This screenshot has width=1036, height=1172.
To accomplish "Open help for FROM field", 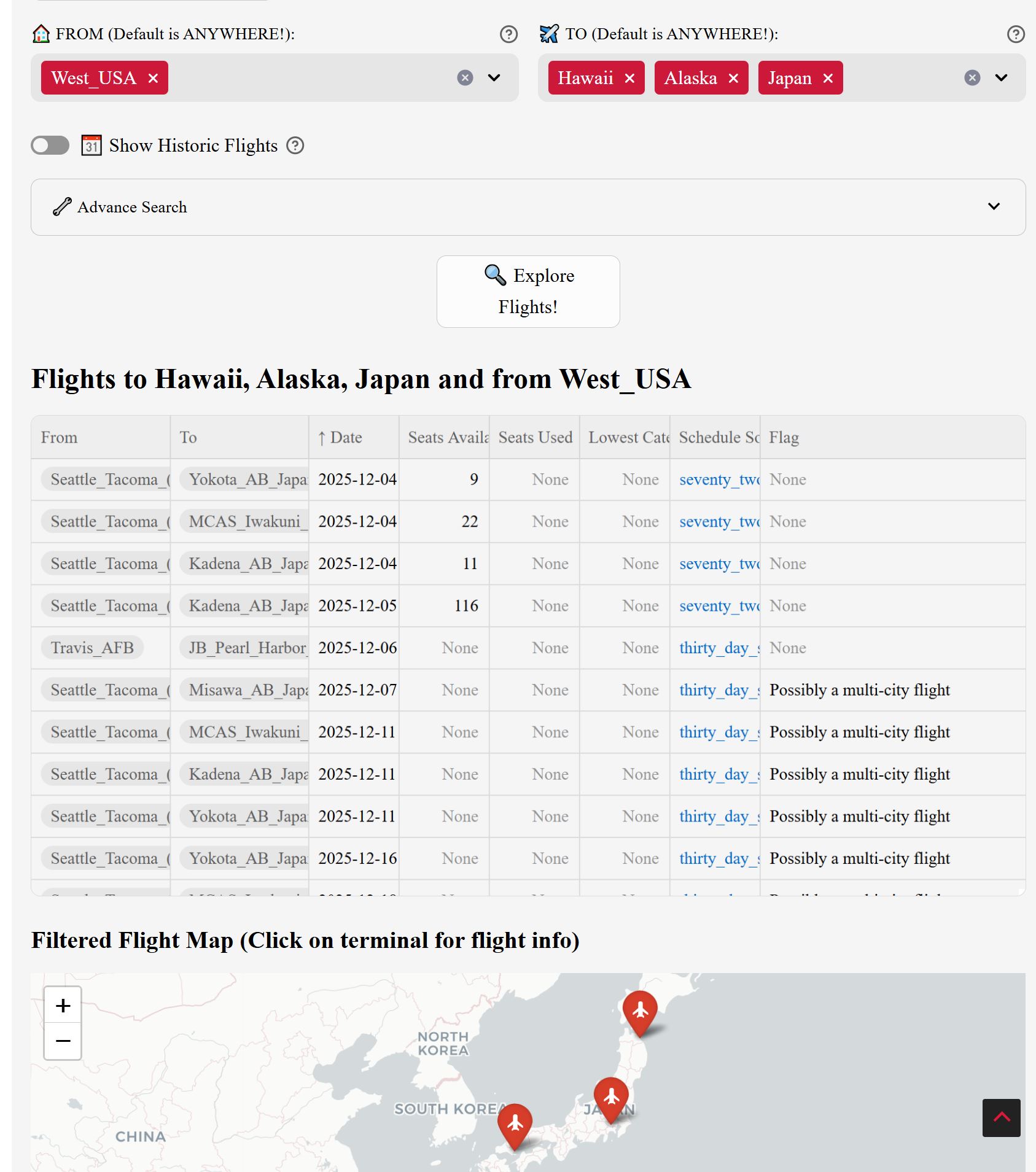I will point(508,34).
